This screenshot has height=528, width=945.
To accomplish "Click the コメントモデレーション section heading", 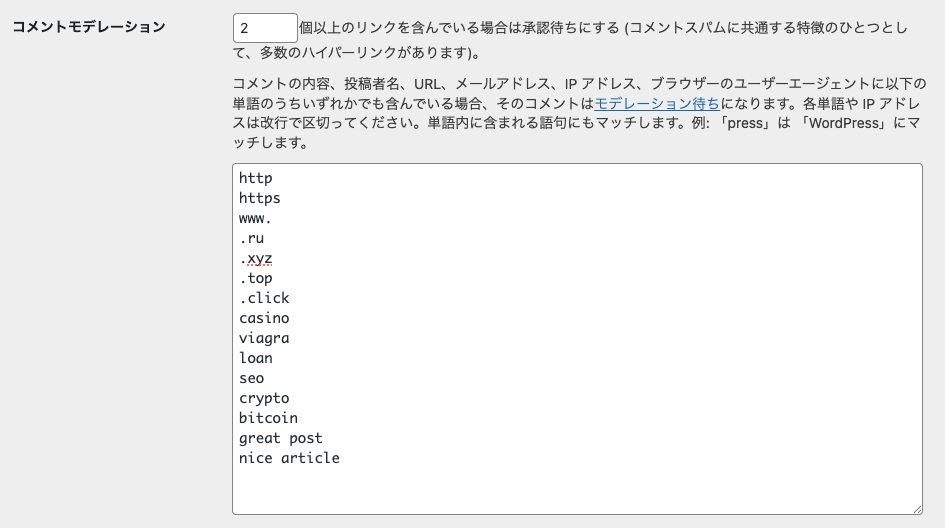I will pyautogui.click(x=88, y=26).
